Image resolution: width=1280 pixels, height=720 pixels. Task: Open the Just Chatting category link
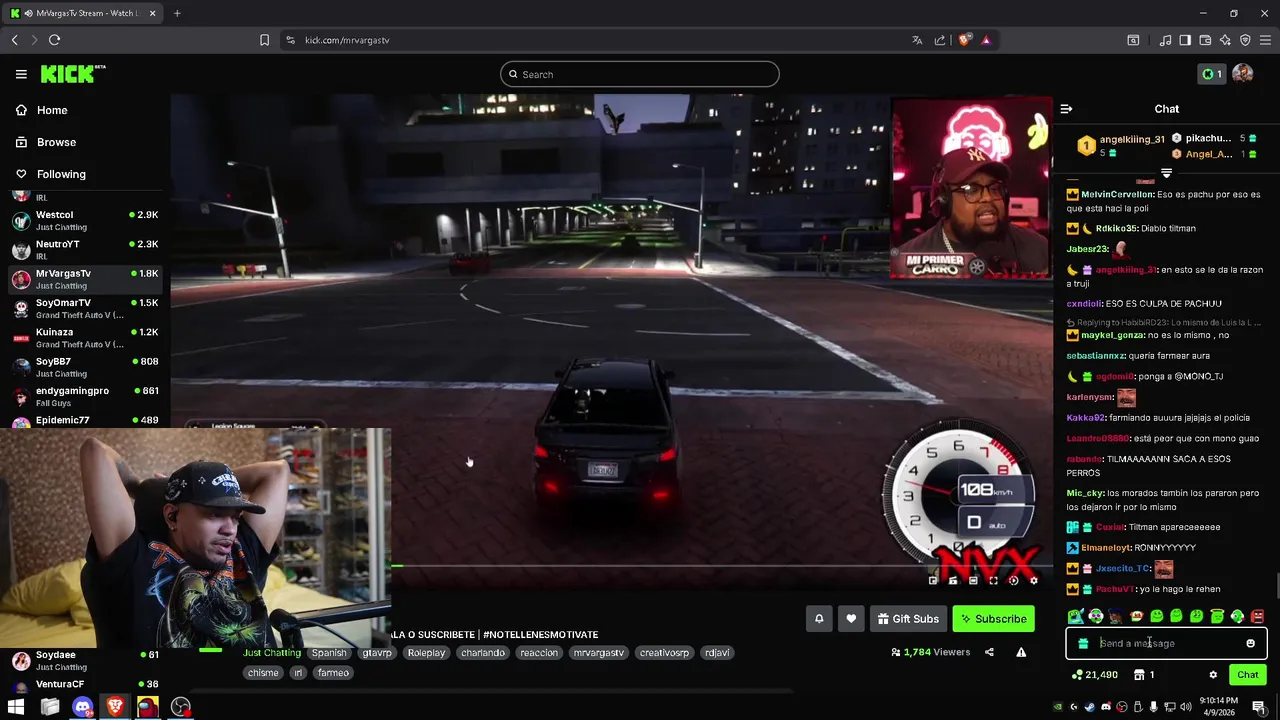click(272, 653)
